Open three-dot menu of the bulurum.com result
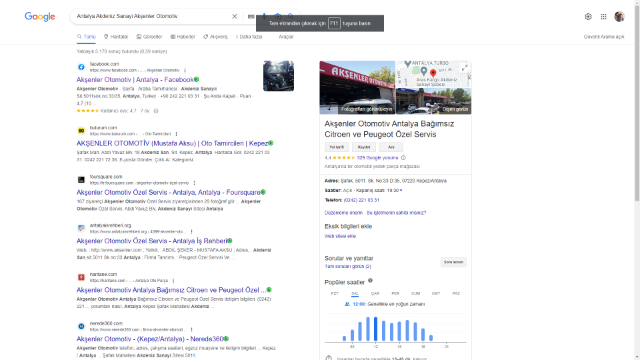The image size is (640, 360). (176, 134)
